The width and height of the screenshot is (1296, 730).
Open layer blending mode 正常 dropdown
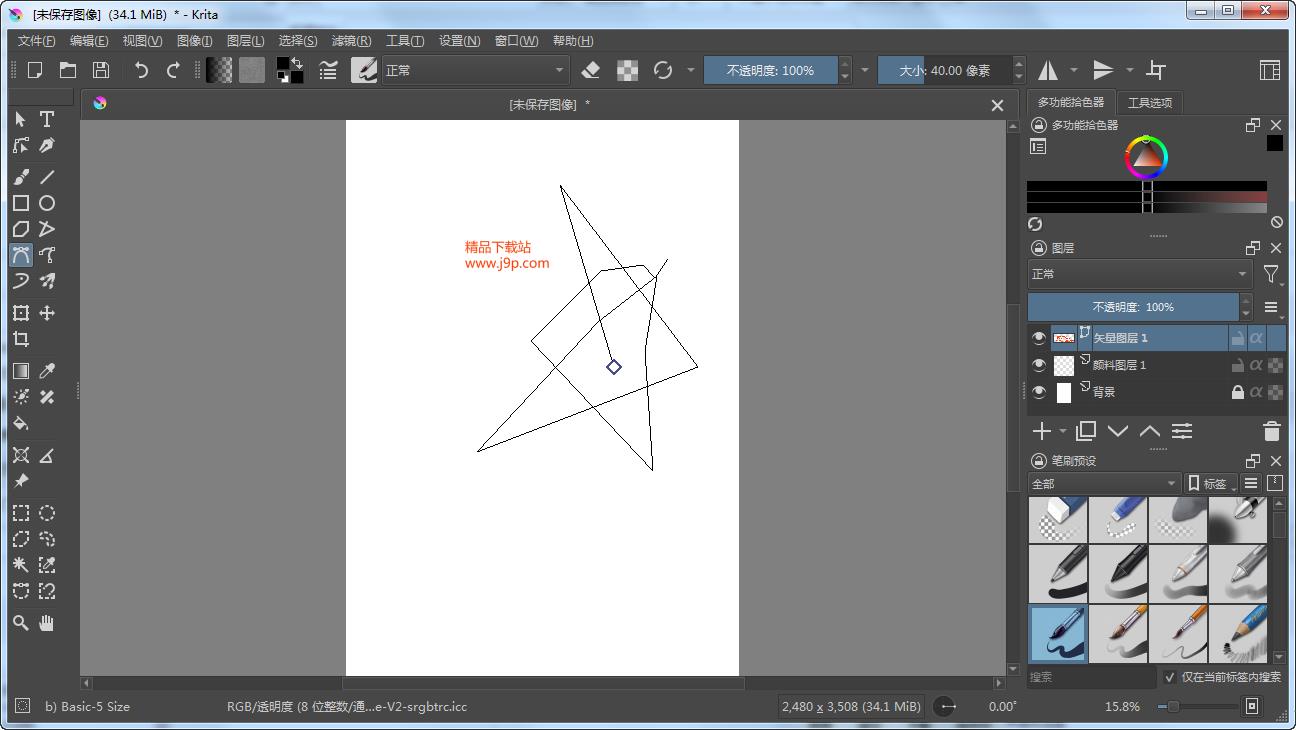pyautogui.click(x=1140, y=274)
